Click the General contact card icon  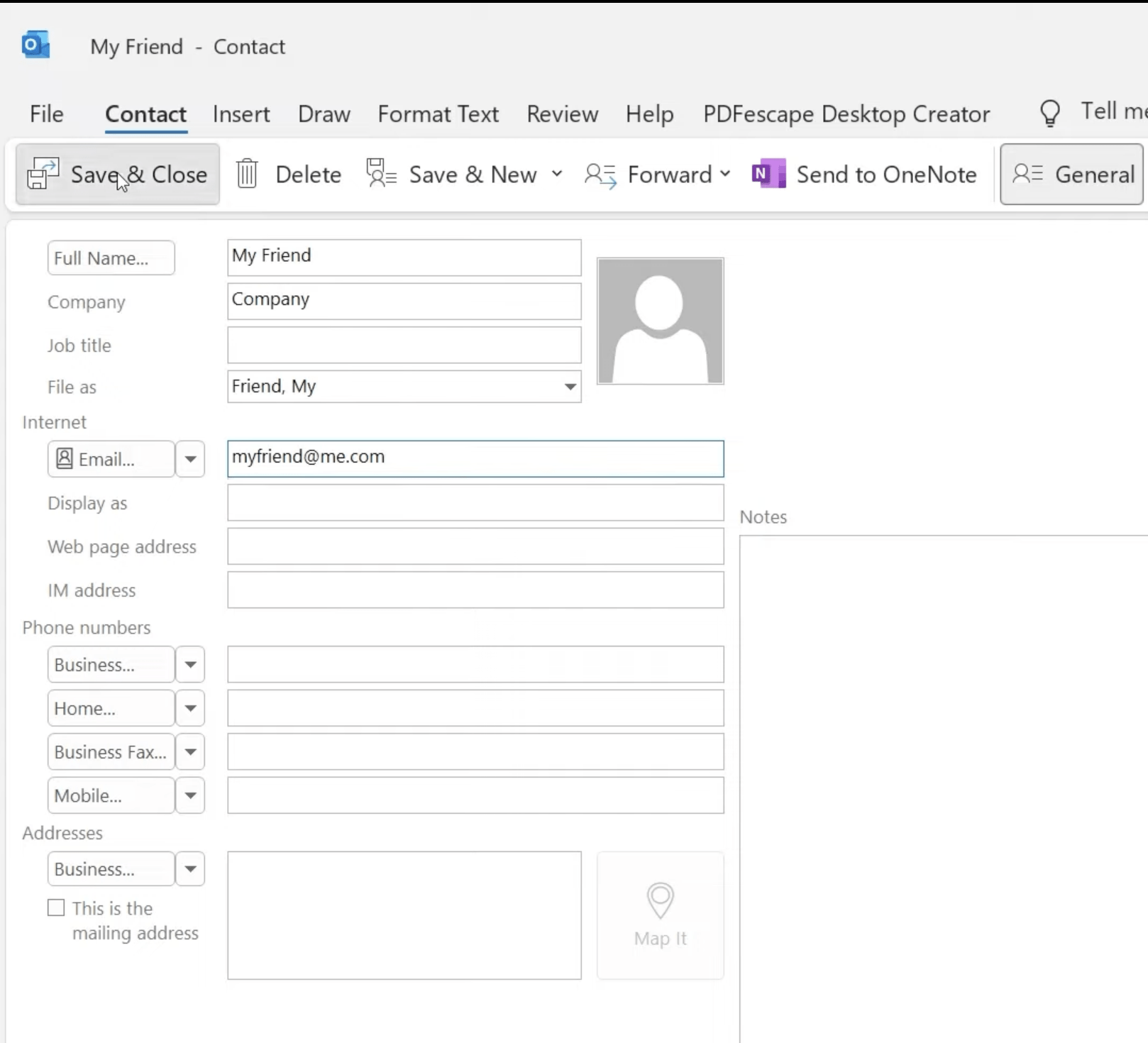tap(1027, 174)
